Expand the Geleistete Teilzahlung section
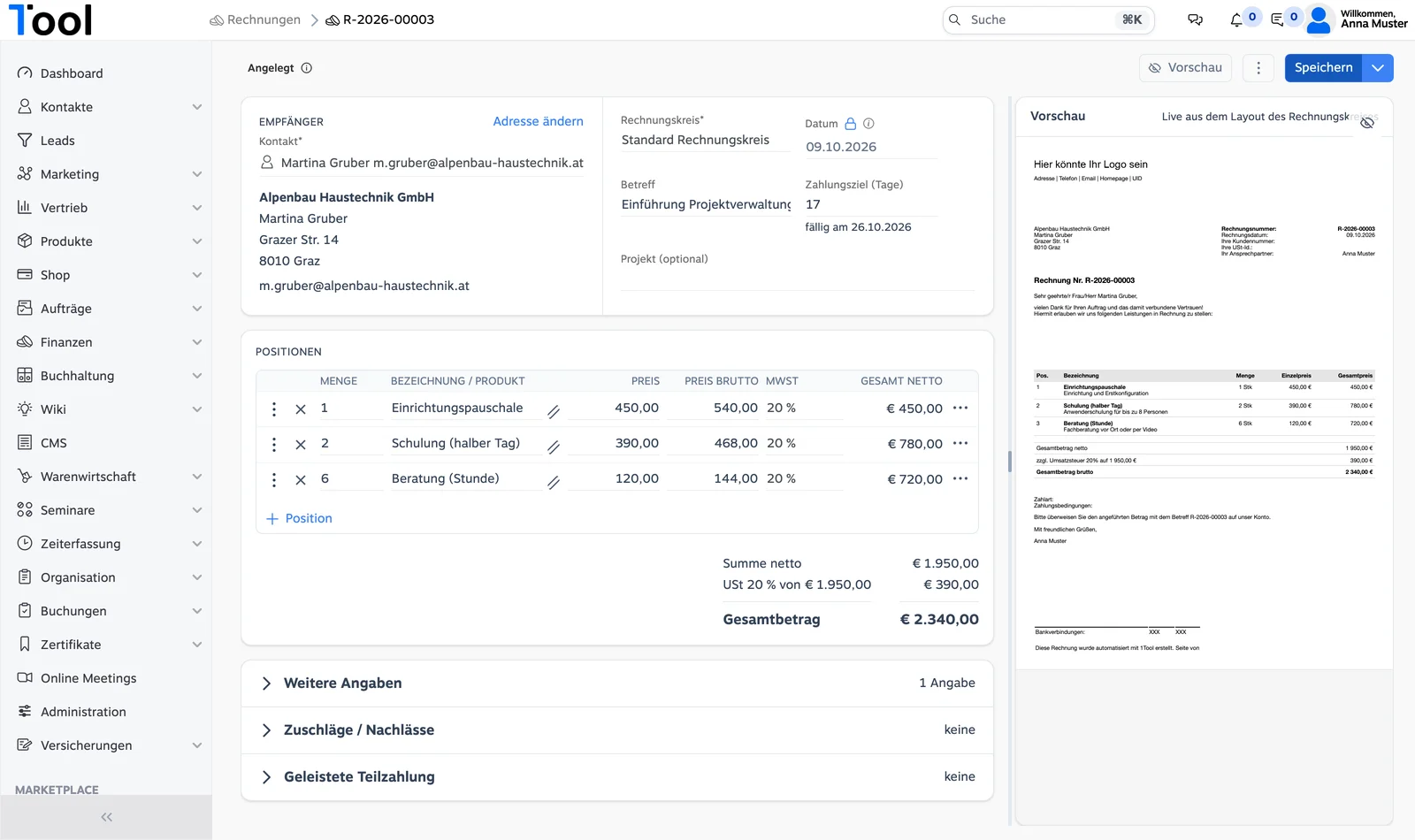 click(617, 777)
